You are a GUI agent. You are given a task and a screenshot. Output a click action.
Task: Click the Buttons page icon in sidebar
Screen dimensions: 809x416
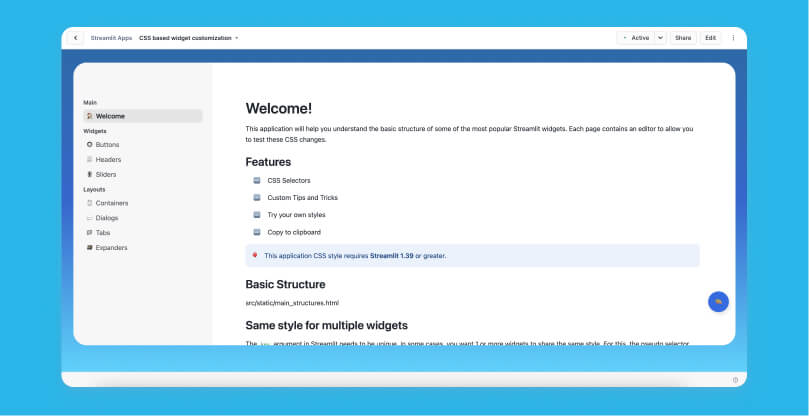pyautogui.click(x=89, y=145)
